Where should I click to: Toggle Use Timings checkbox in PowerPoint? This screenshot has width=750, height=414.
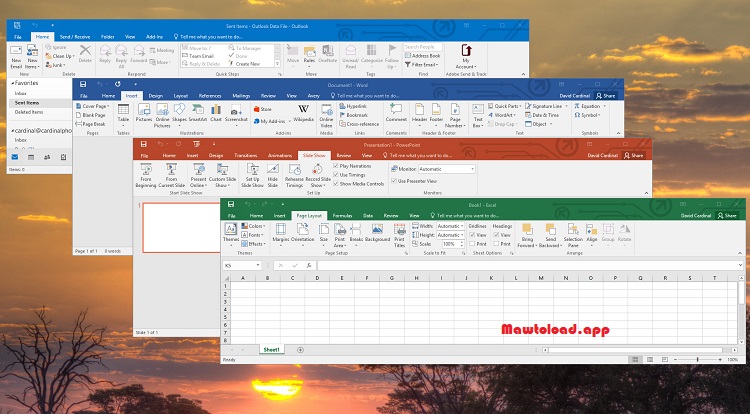[x=336, y=175]
